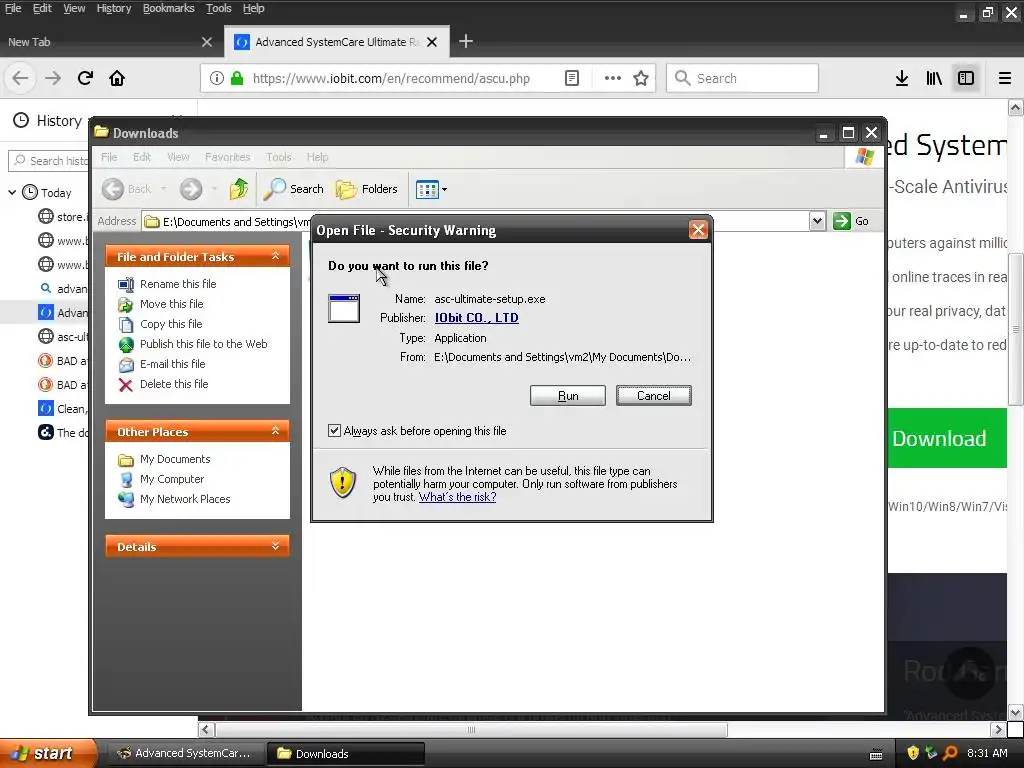Click the green padlock security icon

pos(237,78)
